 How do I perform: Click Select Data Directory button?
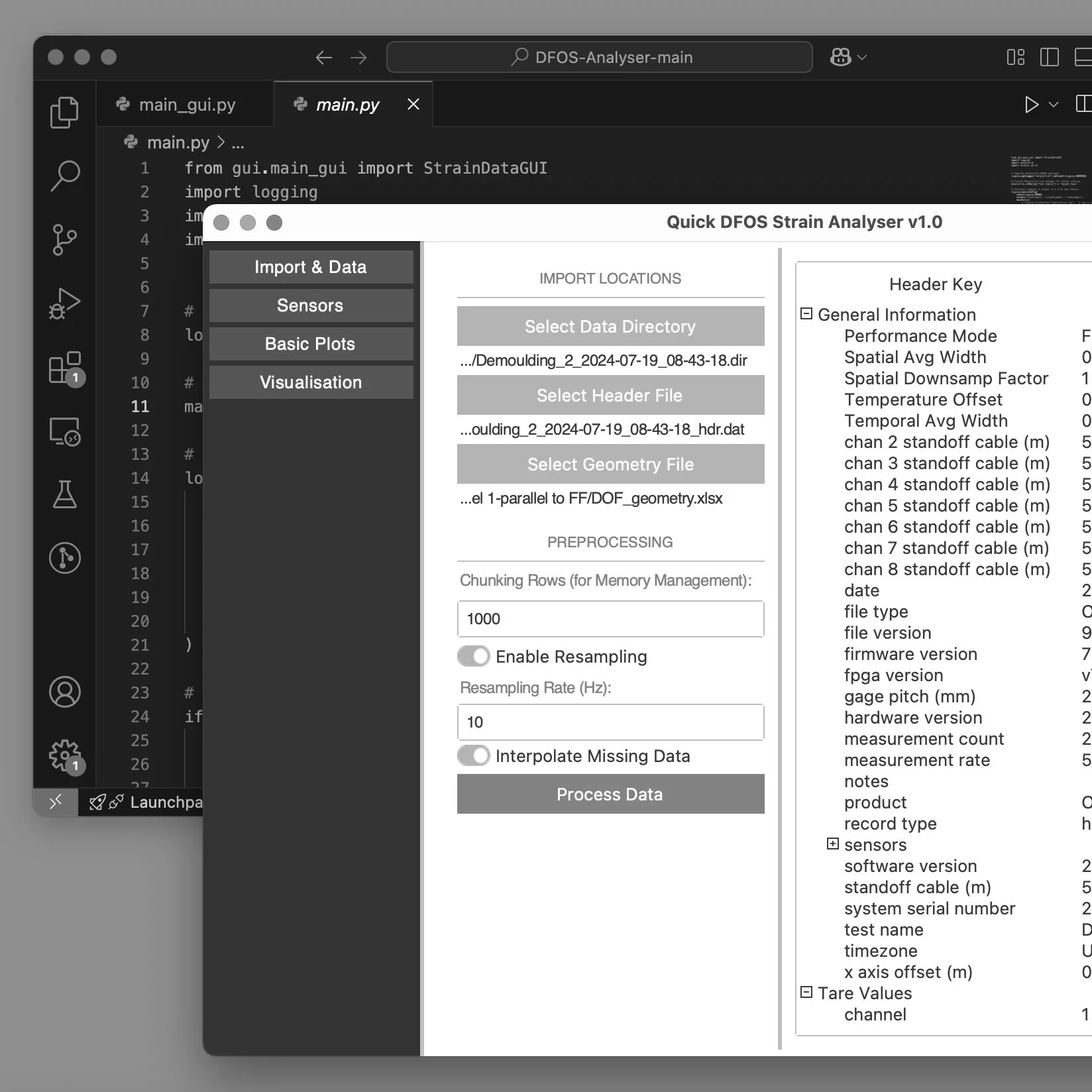(610, 326)
